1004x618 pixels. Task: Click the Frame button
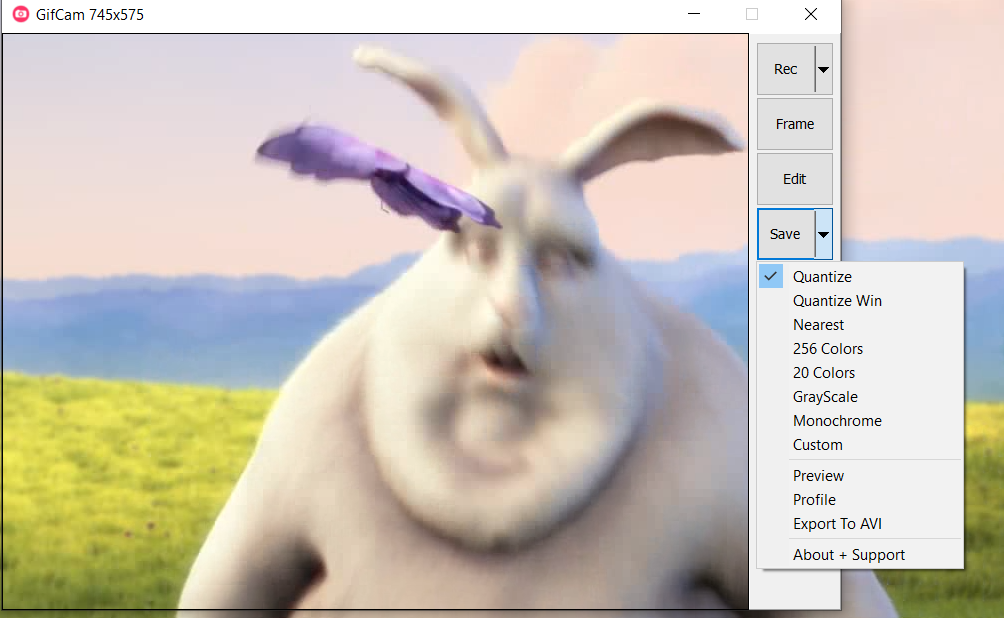tap(795, 124)
